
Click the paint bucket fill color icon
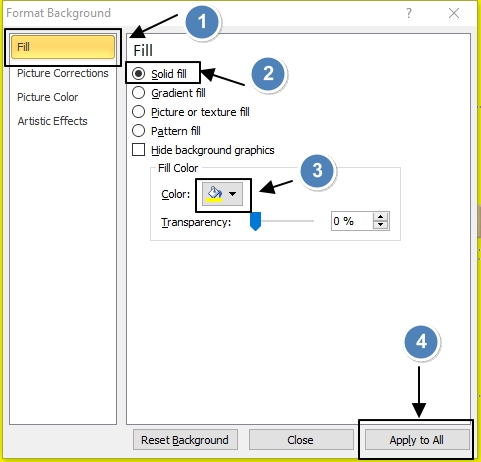point(214,194)
